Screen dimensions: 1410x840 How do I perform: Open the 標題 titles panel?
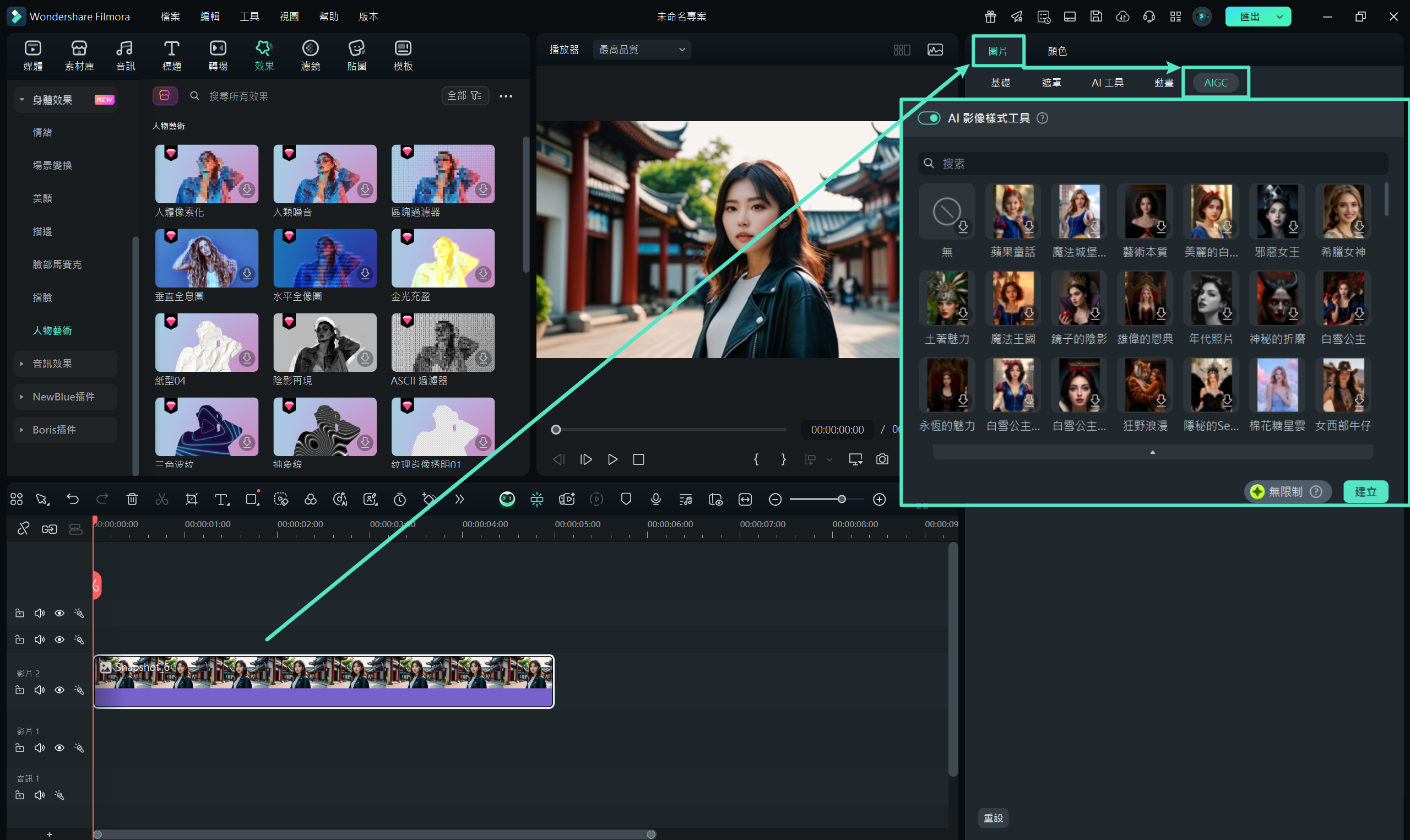(x=171, y=55)
